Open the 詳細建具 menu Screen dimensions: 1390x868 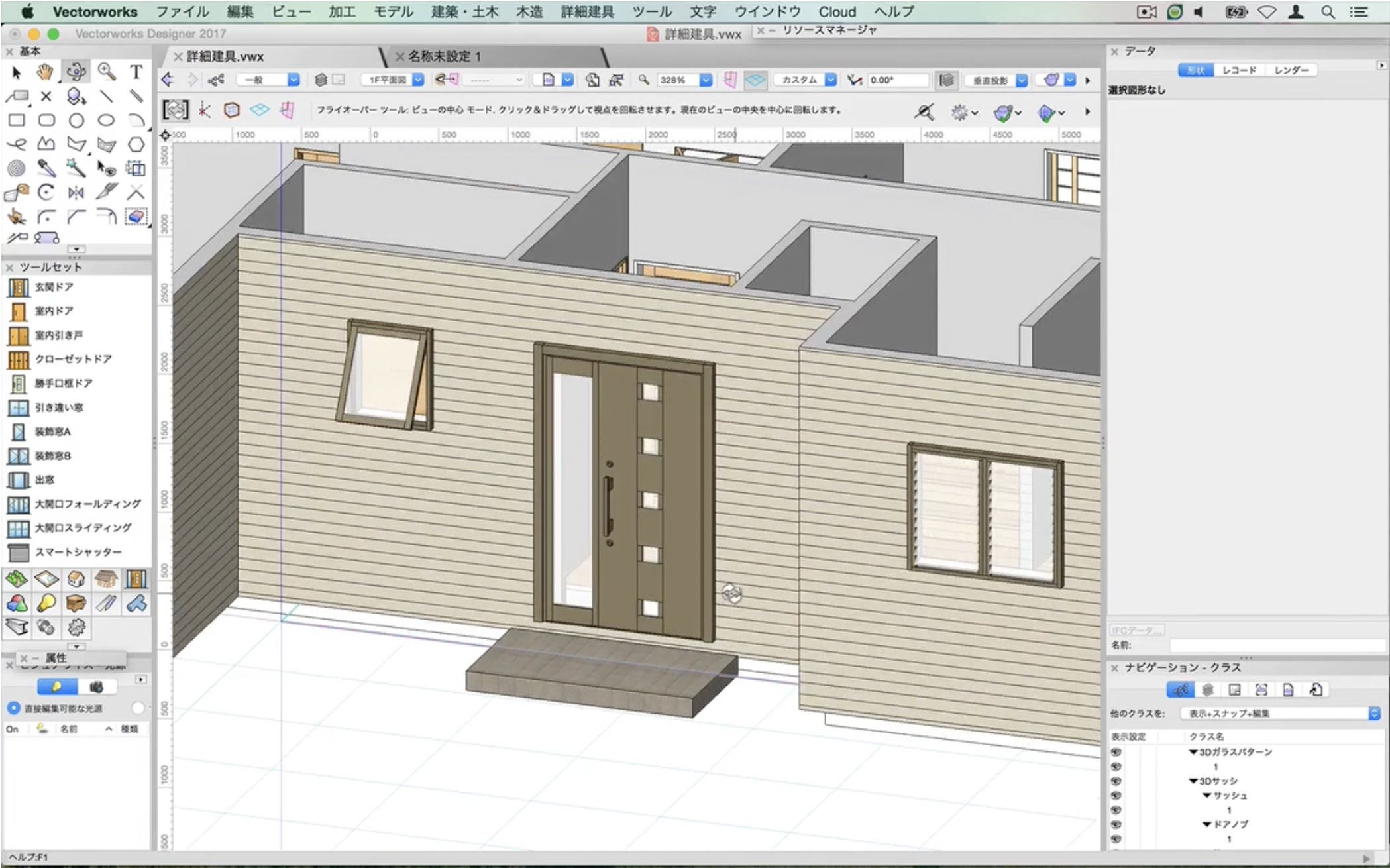(x=587, y=11)
